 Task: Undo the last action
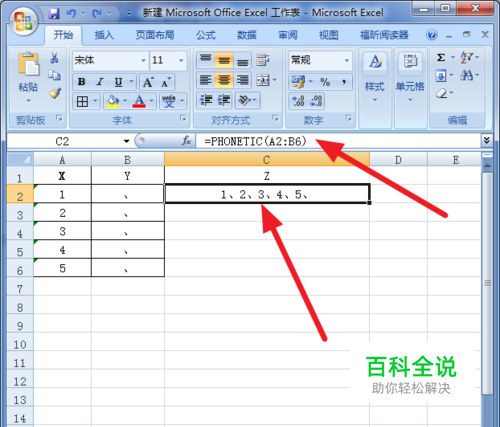pos(71,13)
